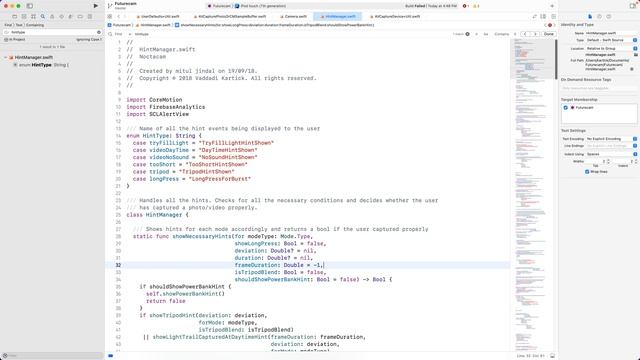Open the find bar search options menu
This screenshot has width=640, height=360.
[111, 34]
